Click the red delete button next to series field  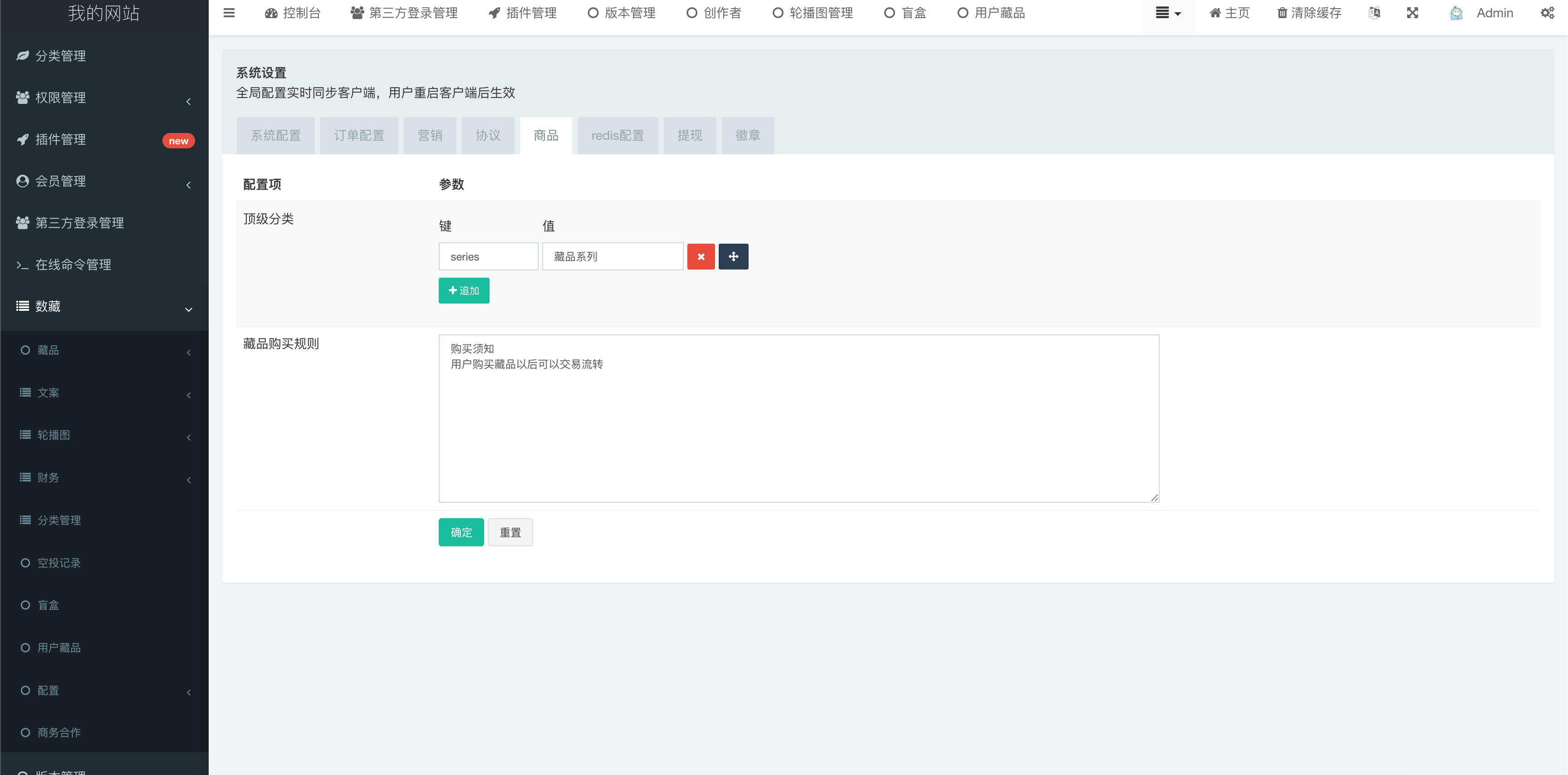coord(701,256)
